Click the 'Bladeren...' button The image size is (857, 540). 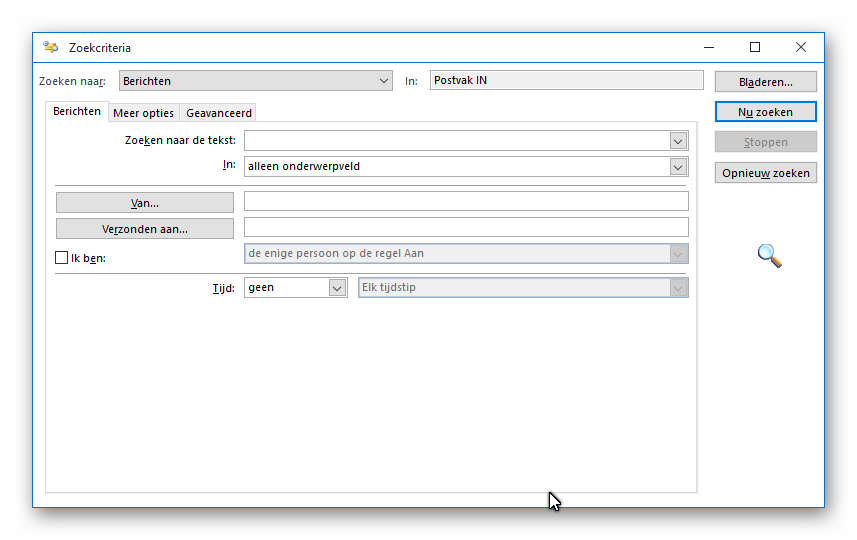[765, 82]
